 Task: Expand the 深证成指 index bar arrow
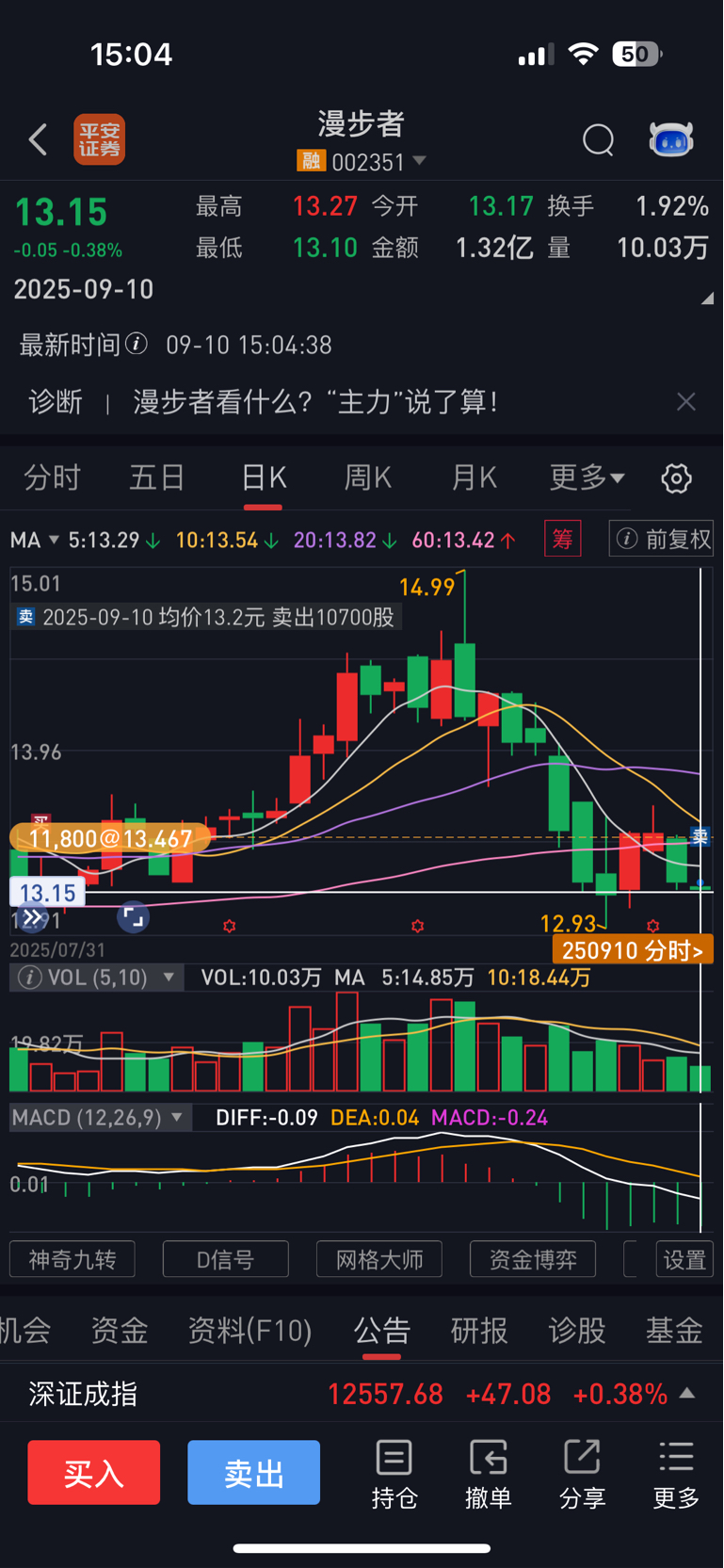click(687, 1393)
